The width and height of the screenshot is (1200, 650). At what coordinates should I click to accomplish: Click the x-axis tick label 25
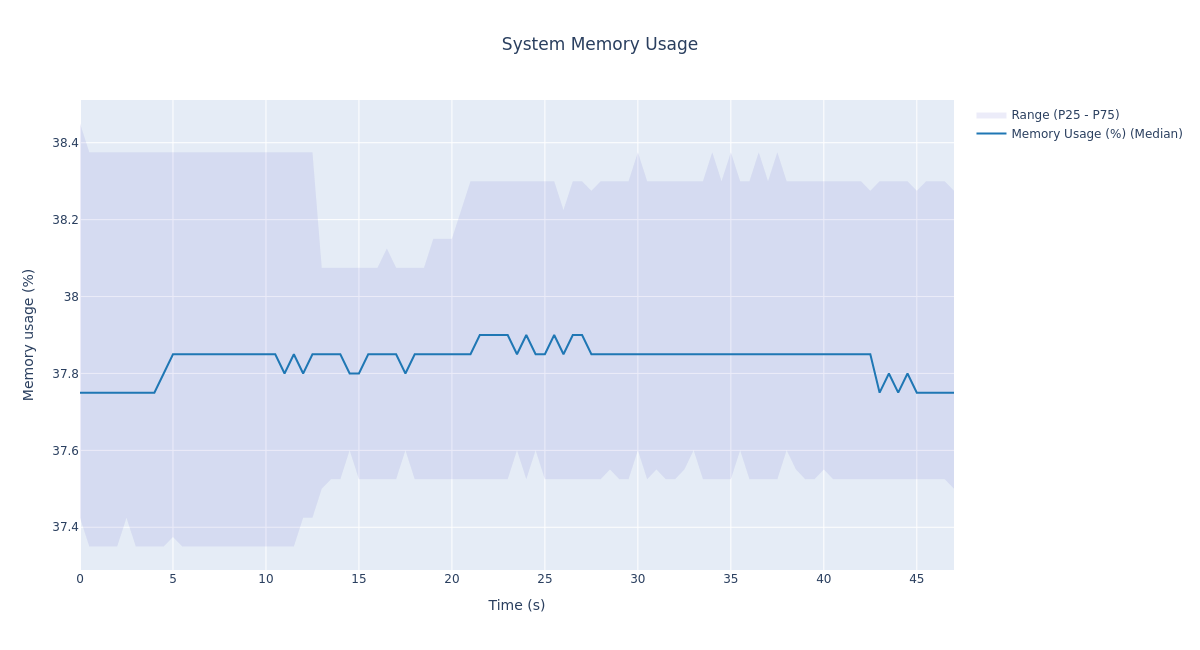pos(545,579)
